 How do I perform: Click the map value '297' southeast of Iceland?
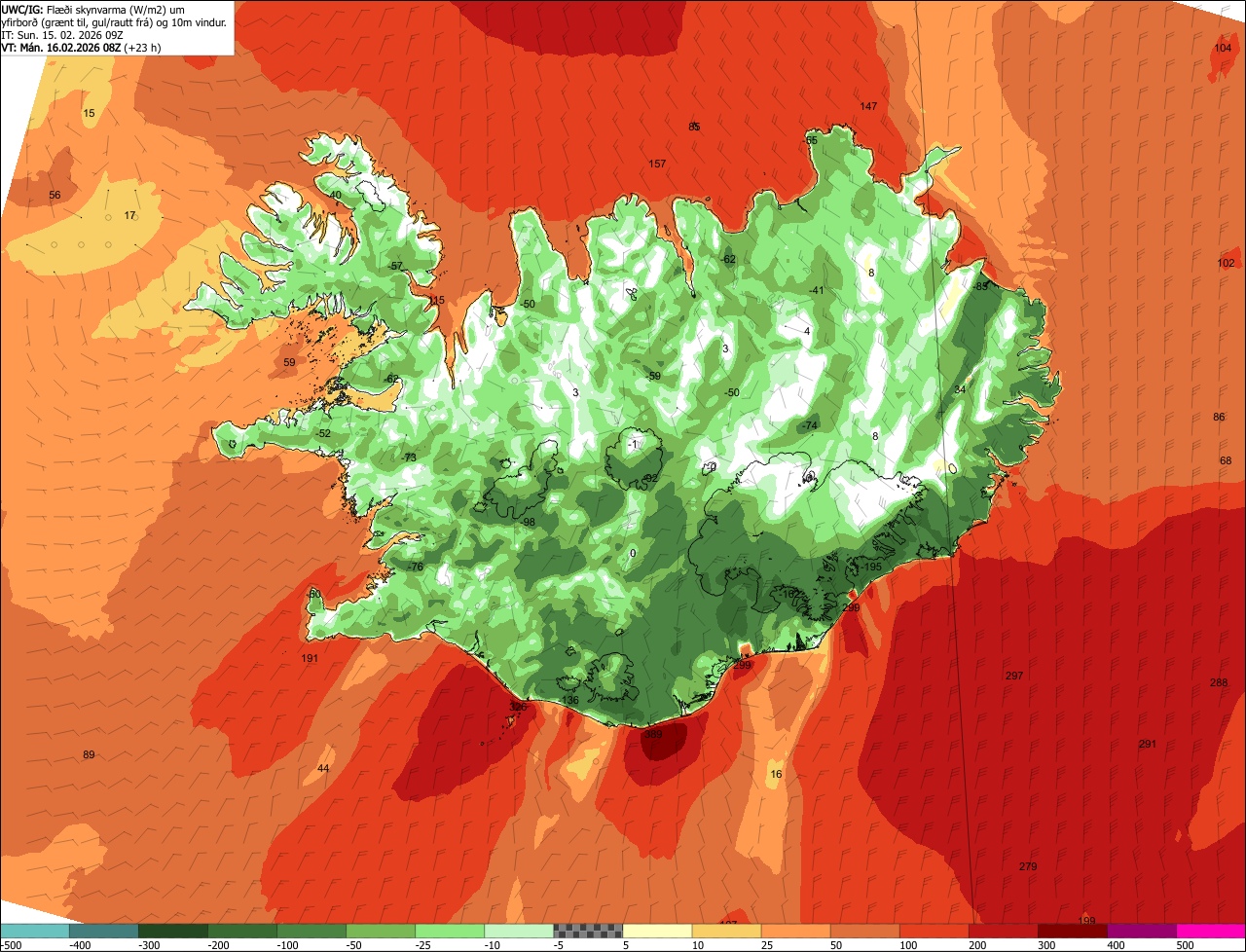[1014, 676]
